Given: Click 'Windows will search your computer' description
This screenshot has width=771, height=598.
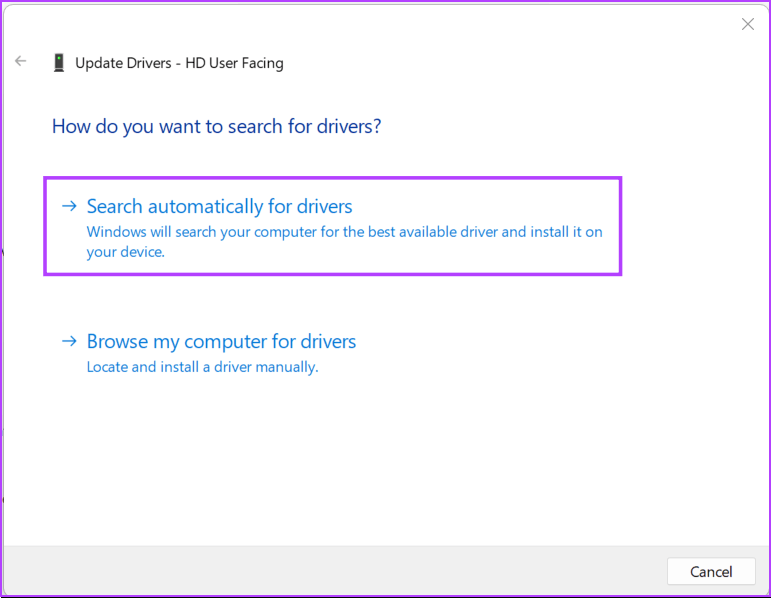Looking at the screenshot, I should click(344, 241).
